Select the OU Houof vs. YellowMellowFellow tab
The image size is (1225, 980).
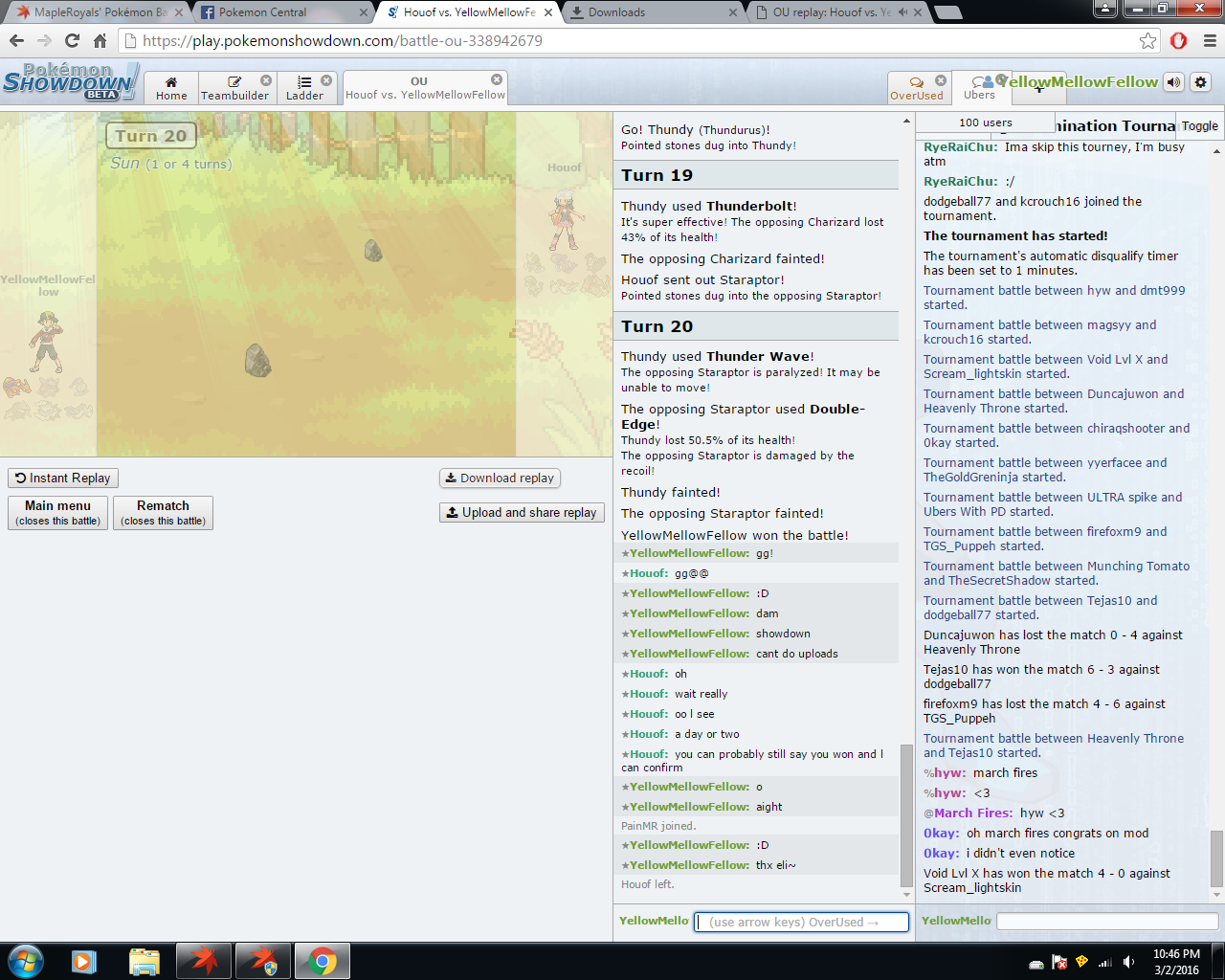click(x=425, y=88)
